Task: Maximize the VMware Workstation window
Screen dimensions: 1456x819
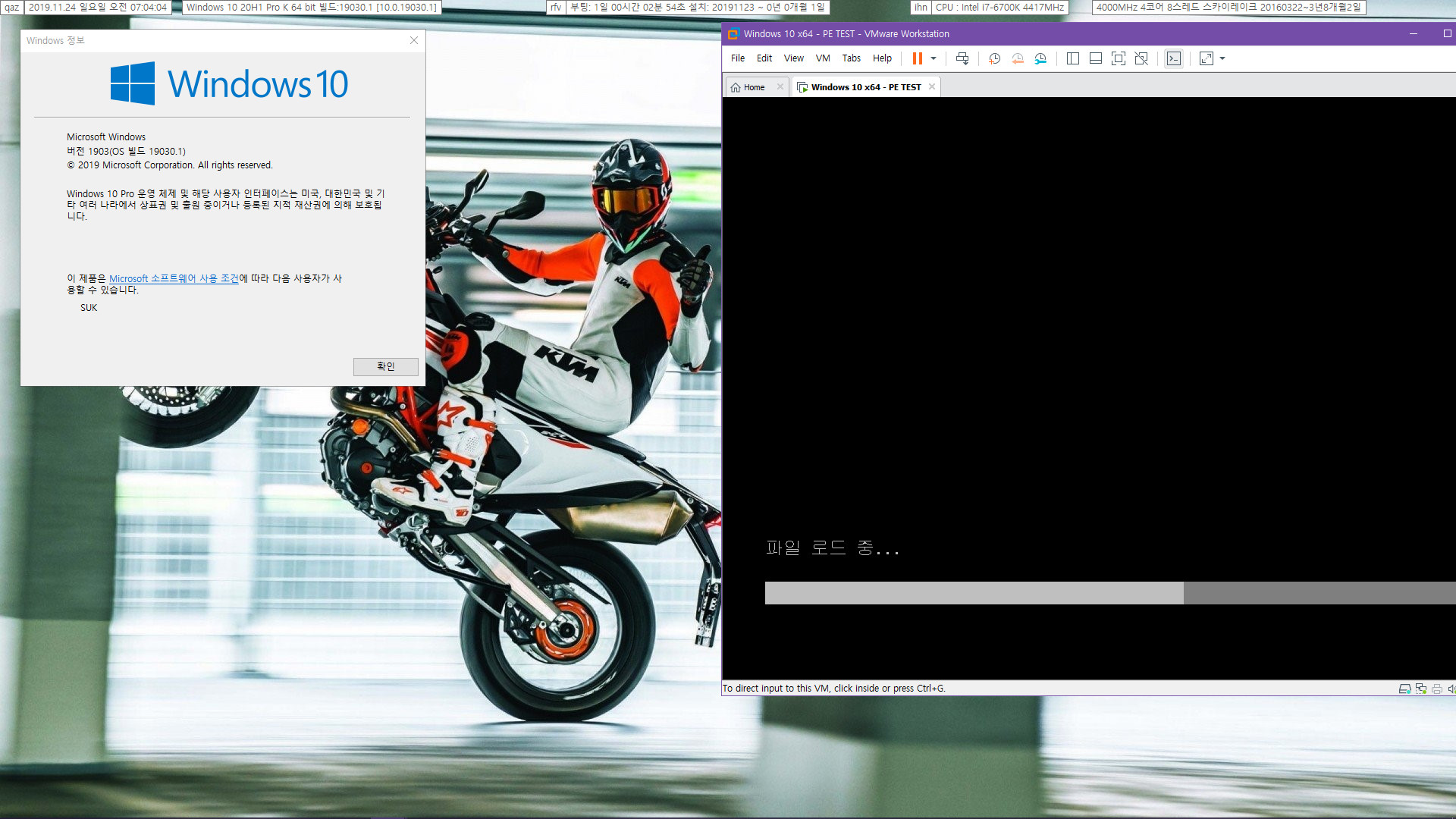Action: [1447, 34]
